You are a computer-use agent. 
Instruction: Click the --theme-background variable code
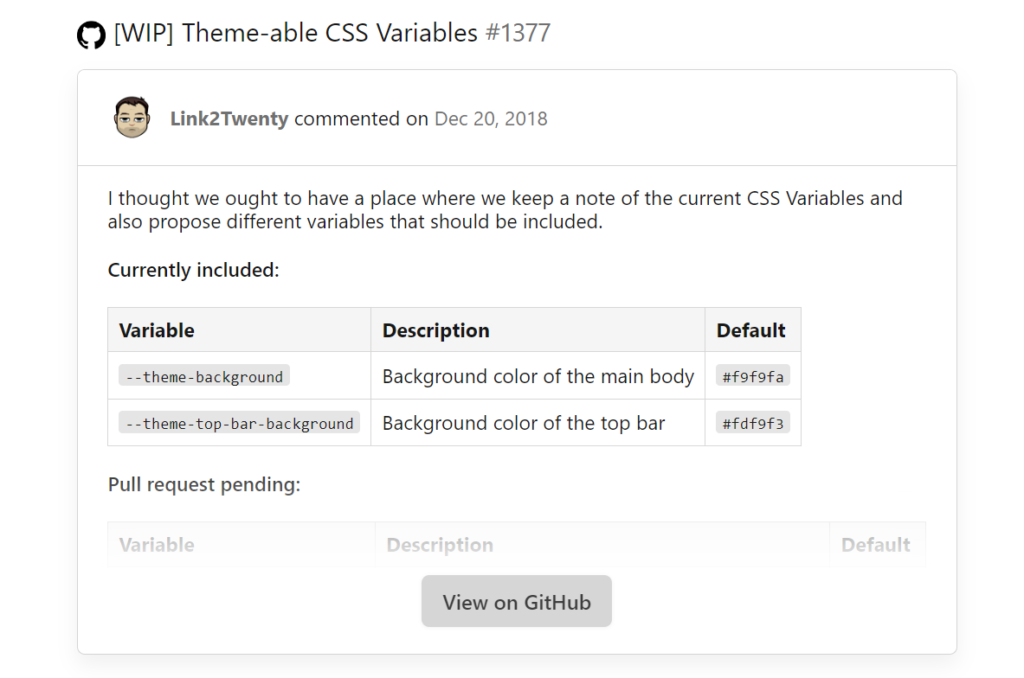(x=204, y=377)
